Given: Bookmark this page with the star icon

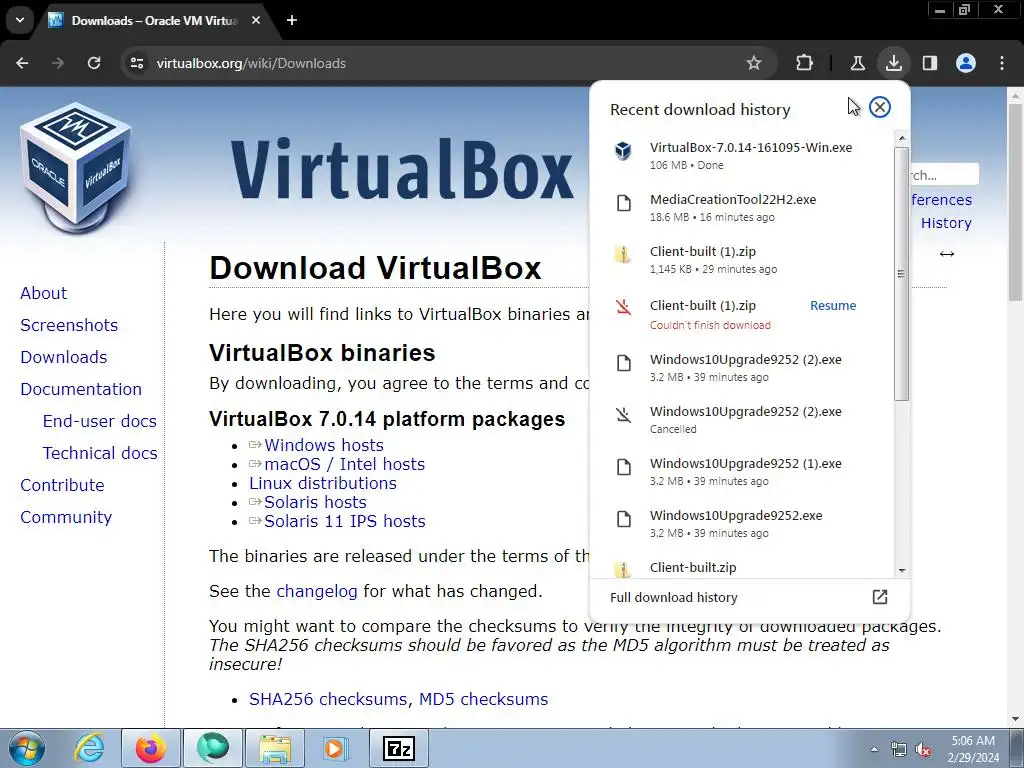Looking at the screenshot, I should tap(754, 63).
